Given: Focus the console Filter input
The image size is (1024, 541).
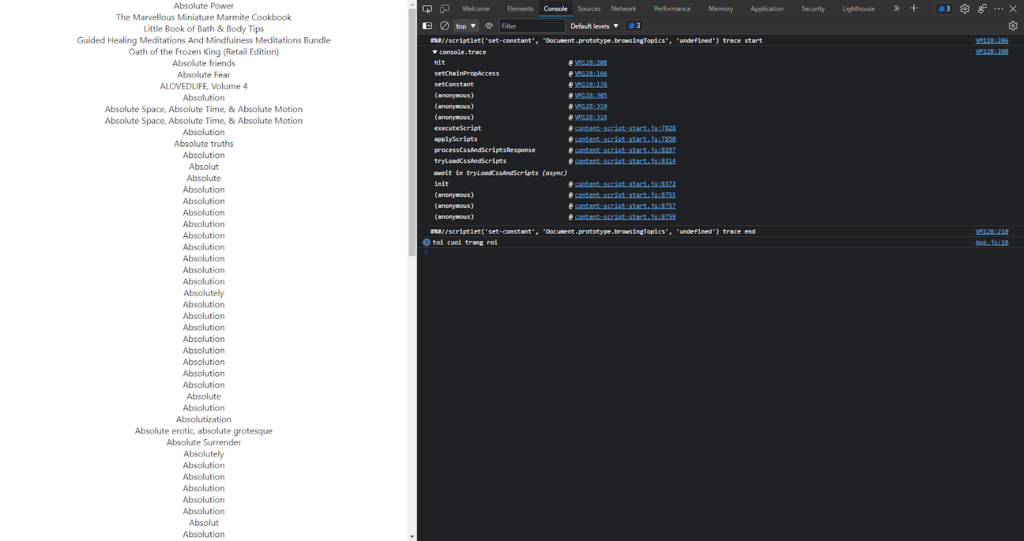Looking at the screenshot, I should point(532,26).
